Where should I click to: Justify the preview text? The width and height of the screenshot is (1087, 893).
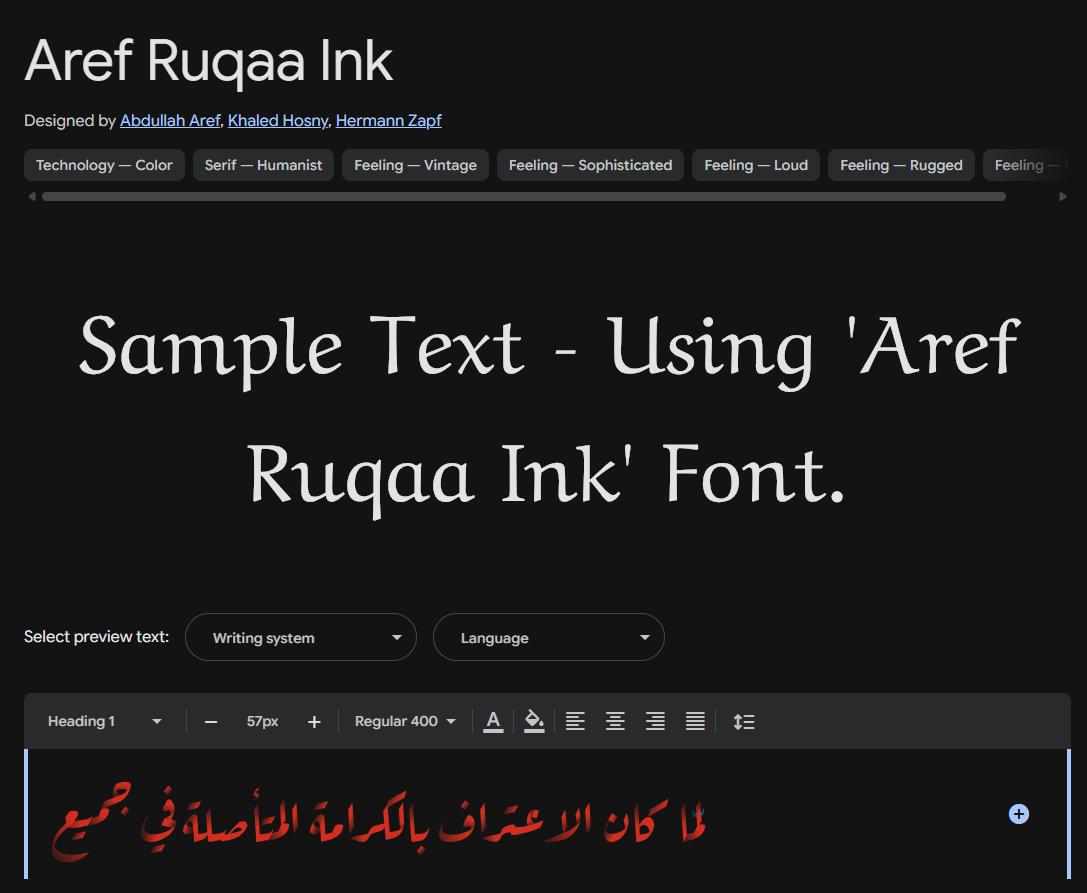[x=695, y=721]
